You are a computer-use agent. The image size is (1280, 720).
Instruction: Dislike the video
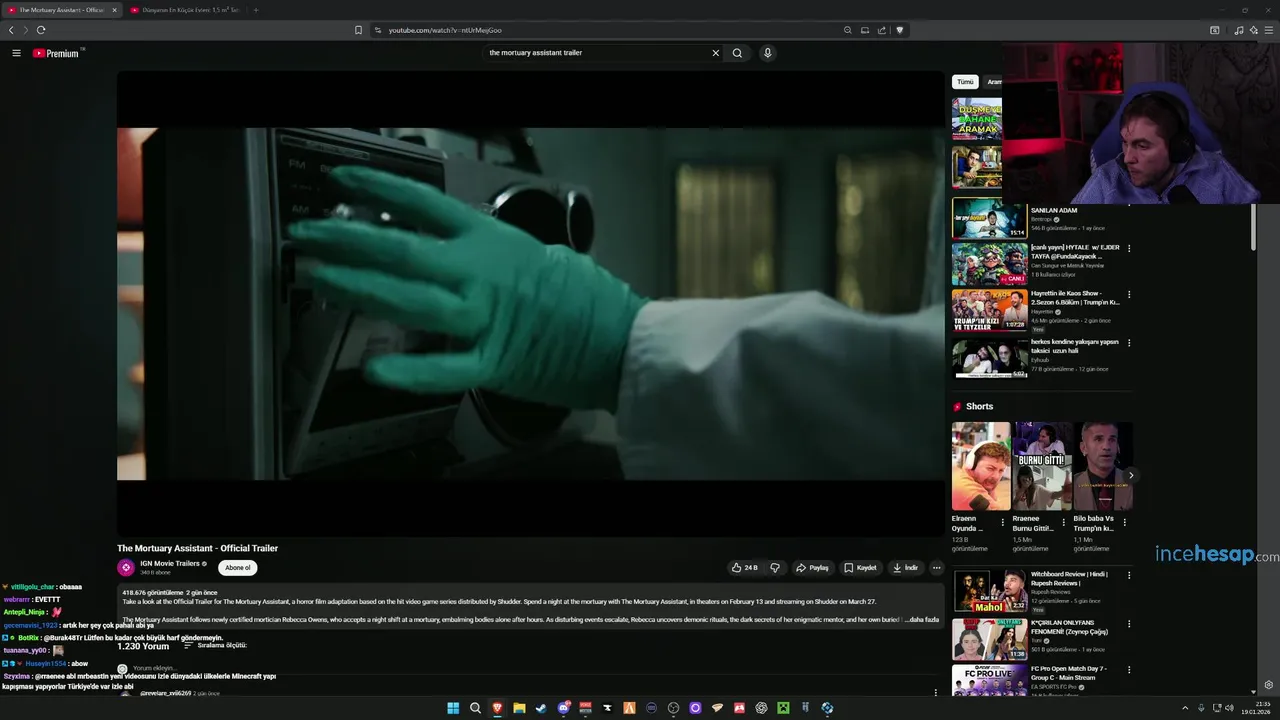[774, 567]
